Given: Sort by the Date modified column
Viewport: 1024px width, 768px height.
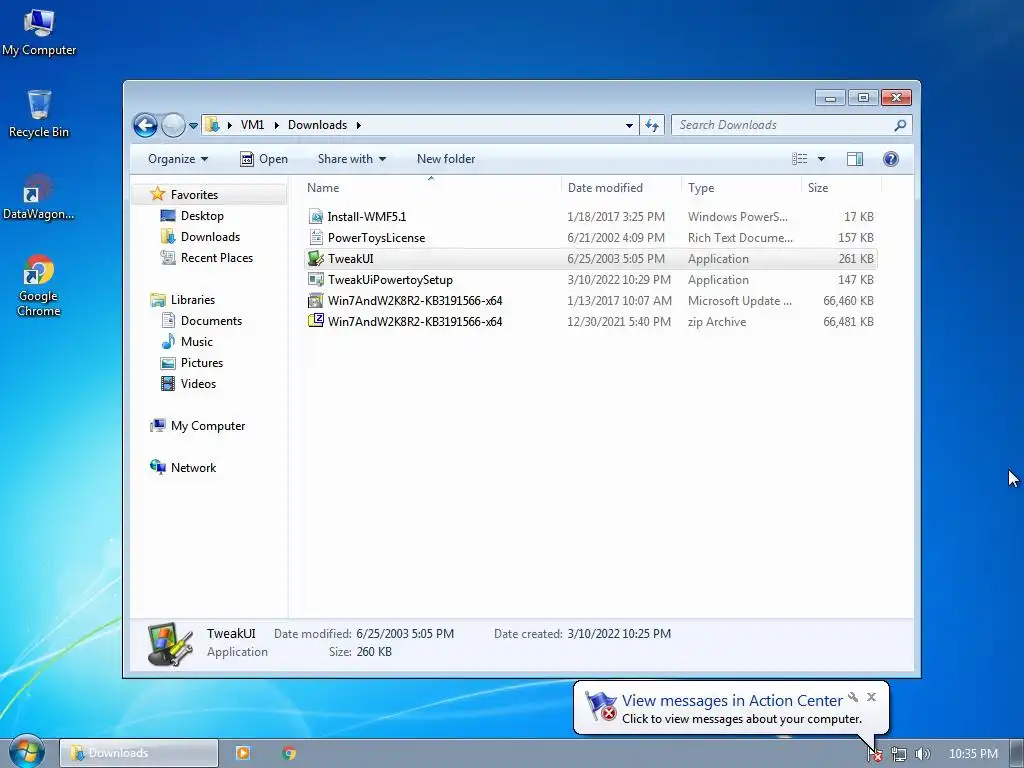Looking at the screenshot, I should tap(620, 187).
